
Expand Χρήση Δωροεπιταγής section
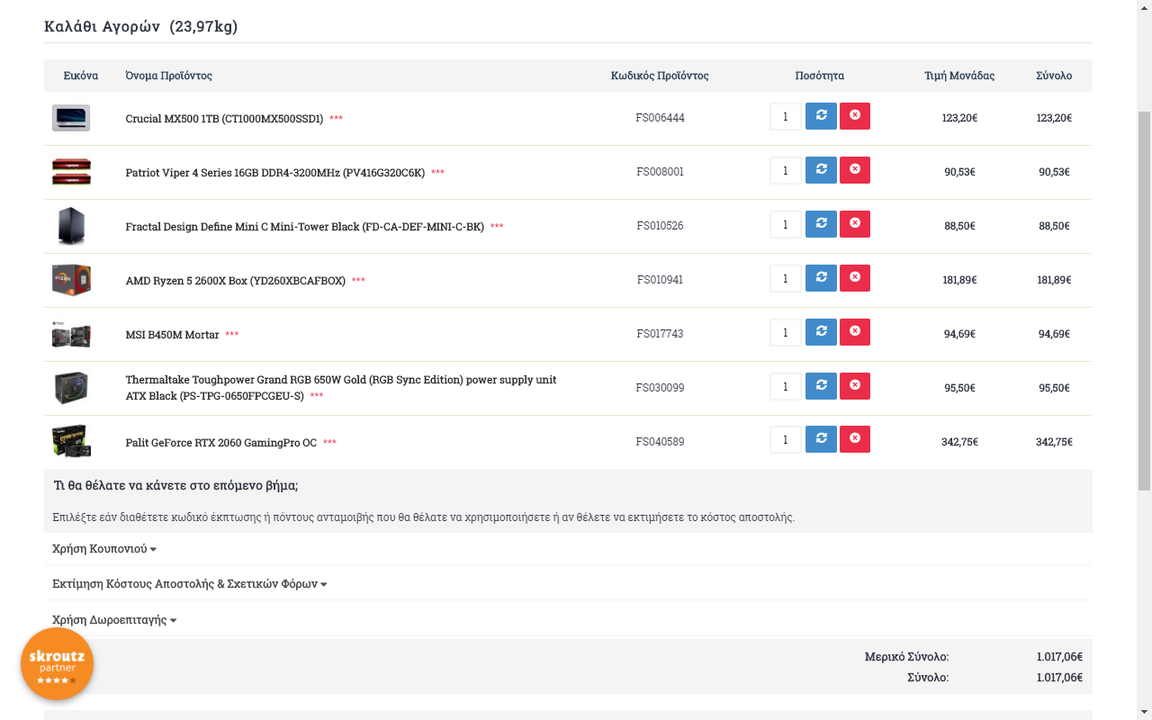pyautogui.click(x=114, y=620)
